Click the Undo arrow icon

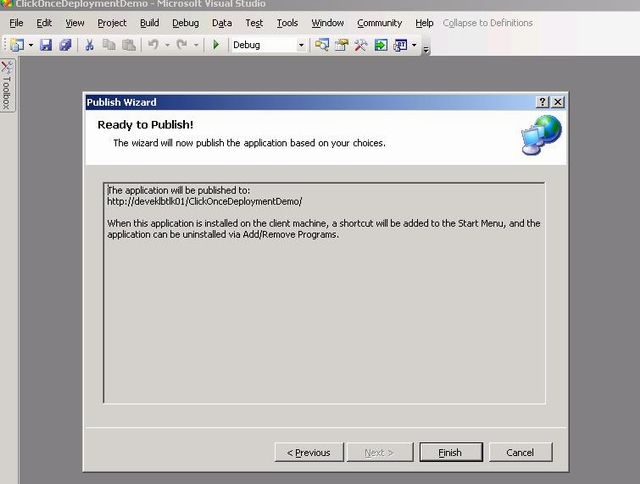tap(153, 45)
